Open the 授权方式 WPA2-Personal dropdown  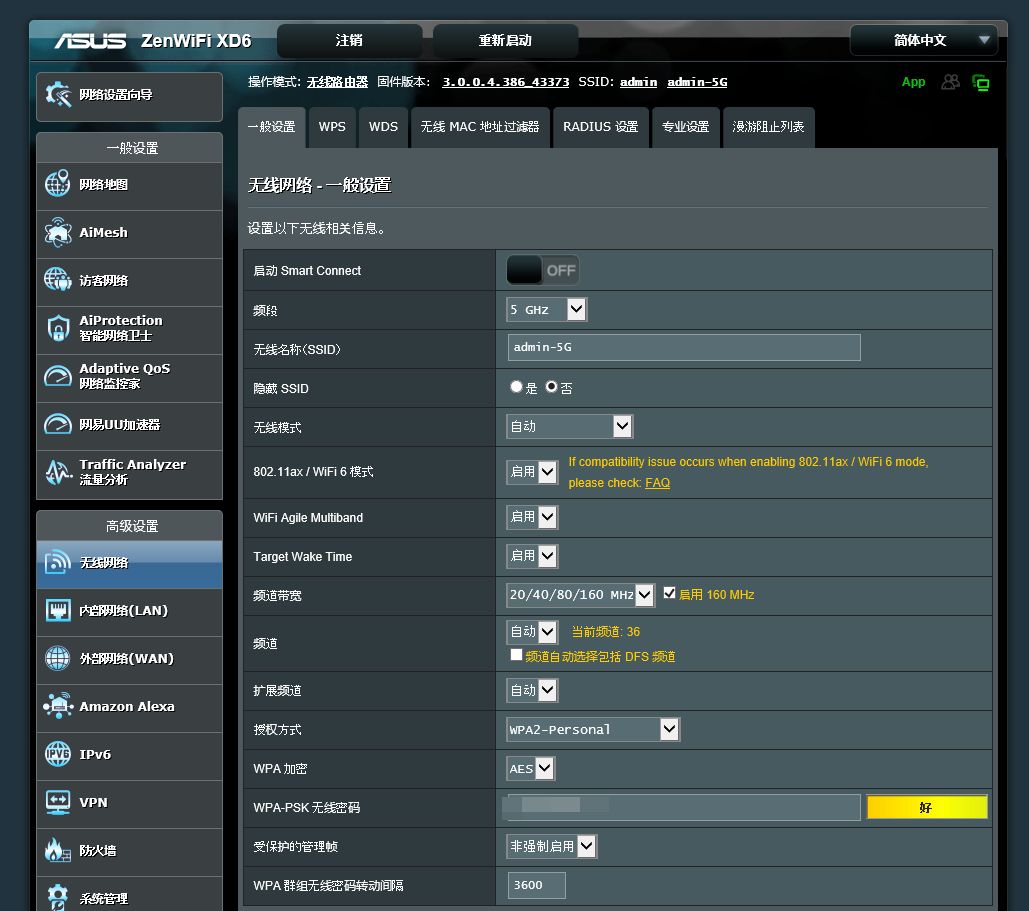[593, 729]
